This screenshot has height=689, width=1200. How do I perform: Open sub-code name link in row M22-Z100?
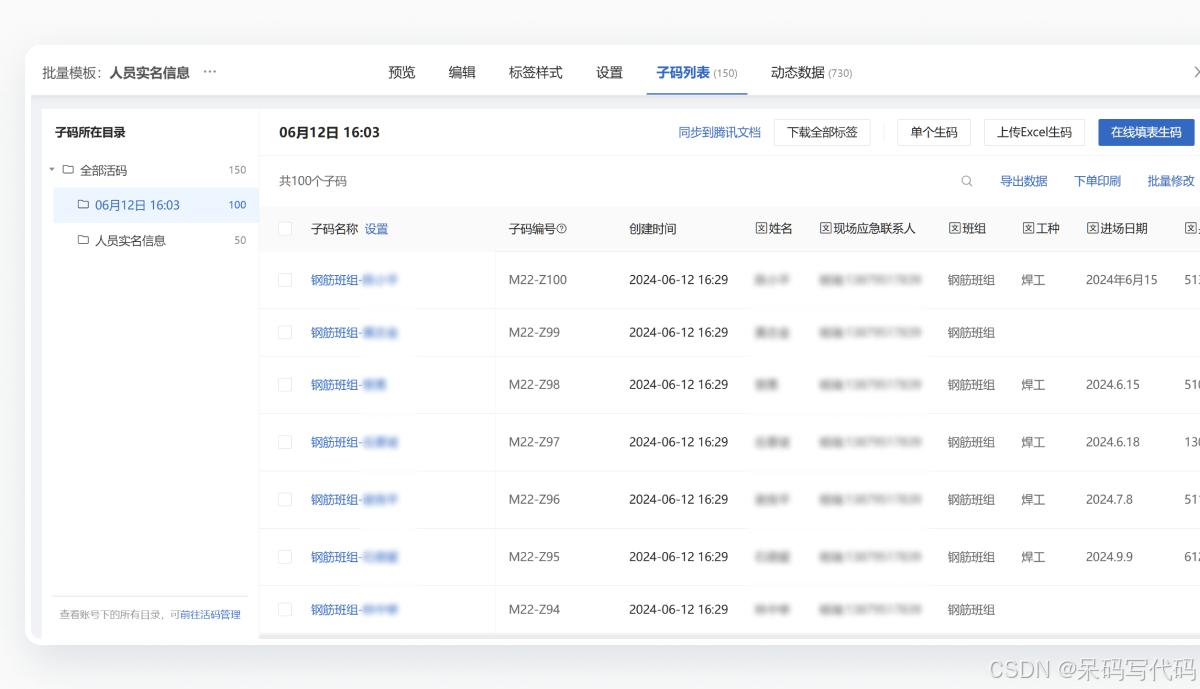click(354, 280)
